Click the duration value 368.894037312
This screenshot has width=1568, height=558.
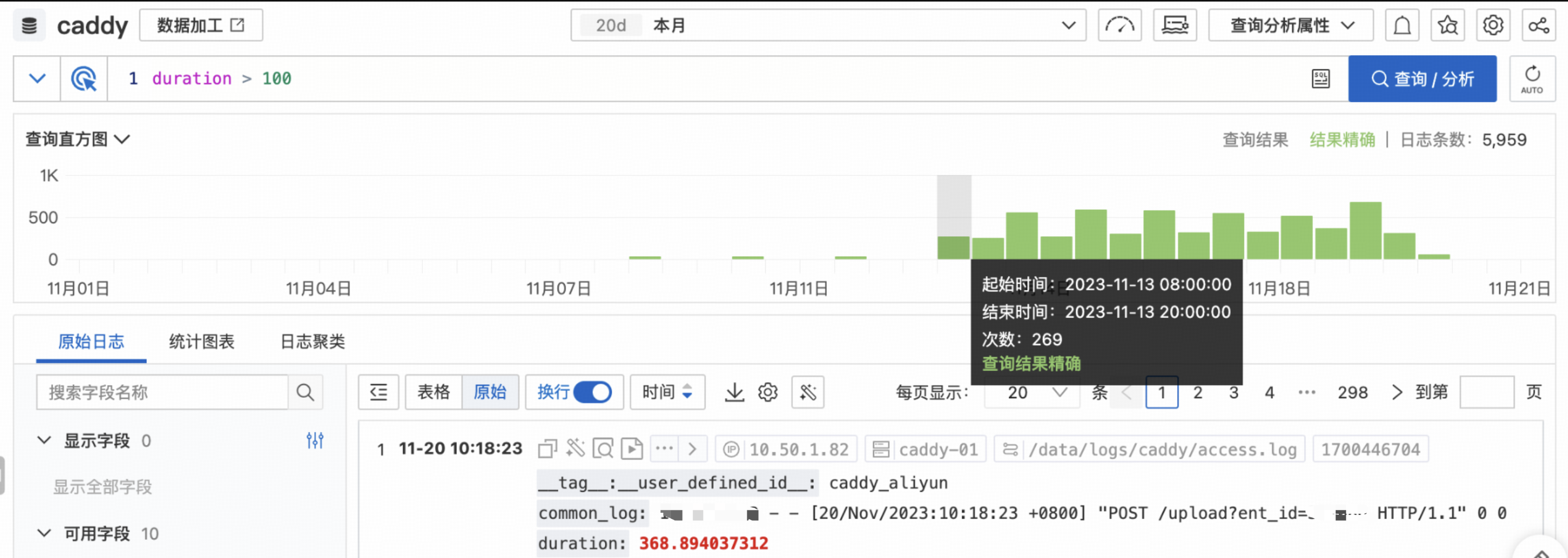704,543
